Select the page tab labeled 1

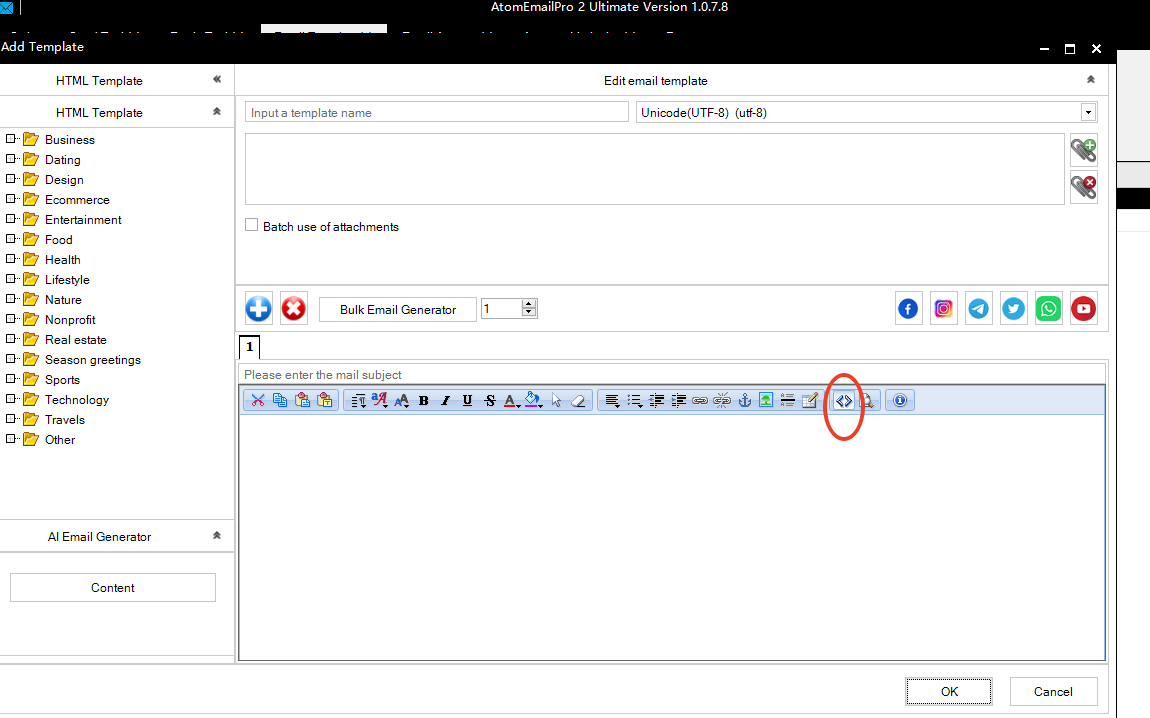pos(249,347)
